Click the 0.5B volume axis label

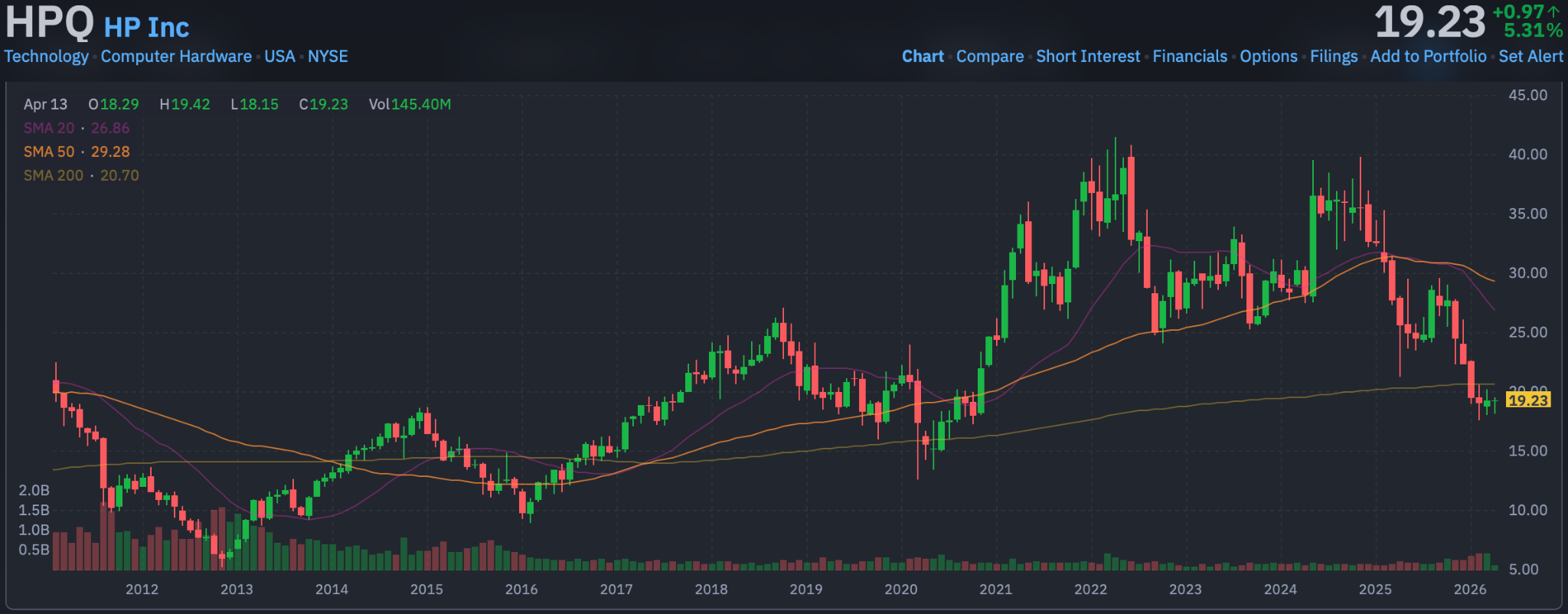click(x=34, y=550)
